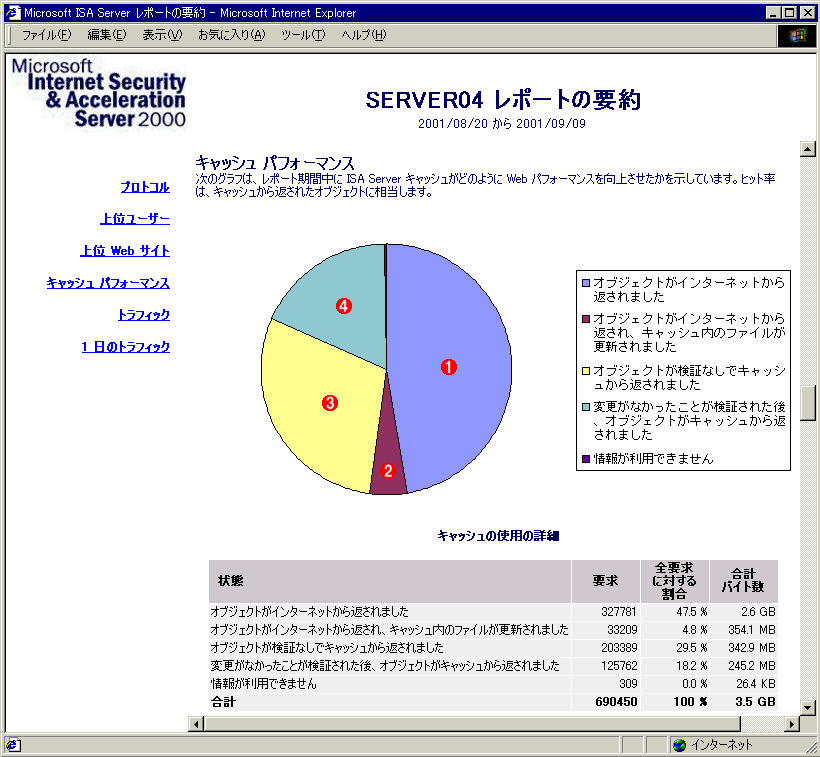The width and height of the screenshot is (820, 757).
Task: Click the yellow legend swatch for 検証なしでキャッシュ
Action: (x=586, y=371)
